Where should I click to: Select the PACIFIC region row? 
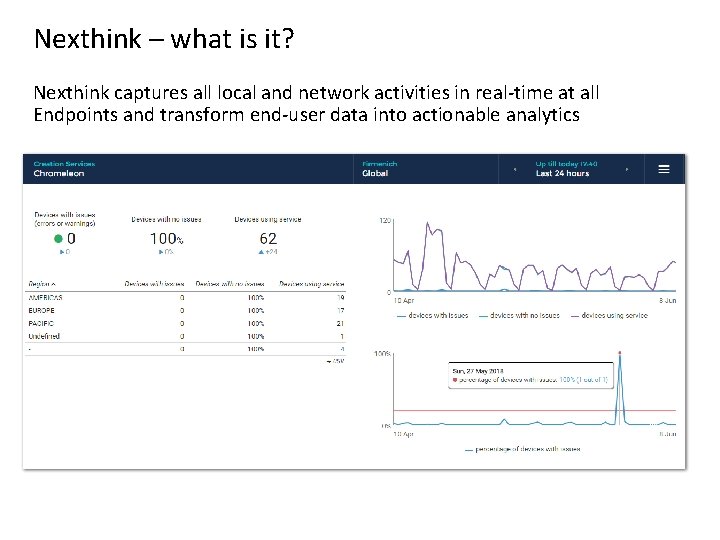(x=186, y=323)
